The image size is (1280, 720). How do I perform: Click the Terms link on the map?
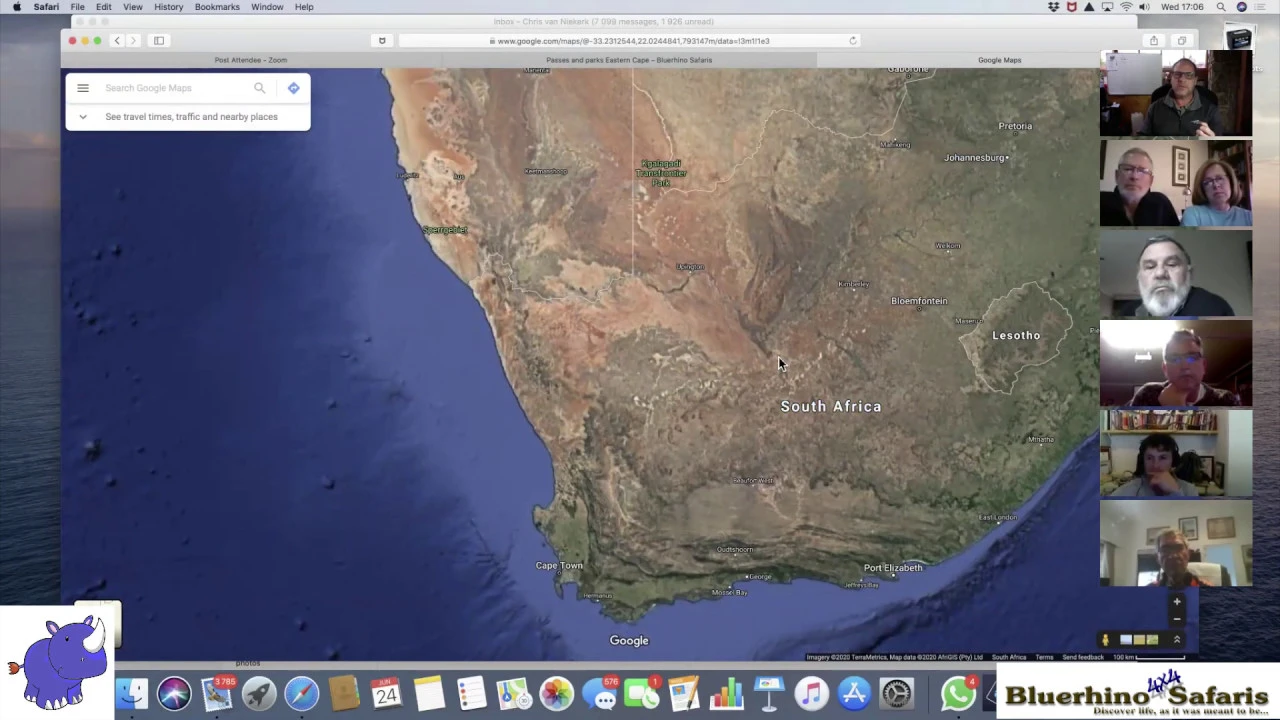(x=1044, y=657)
